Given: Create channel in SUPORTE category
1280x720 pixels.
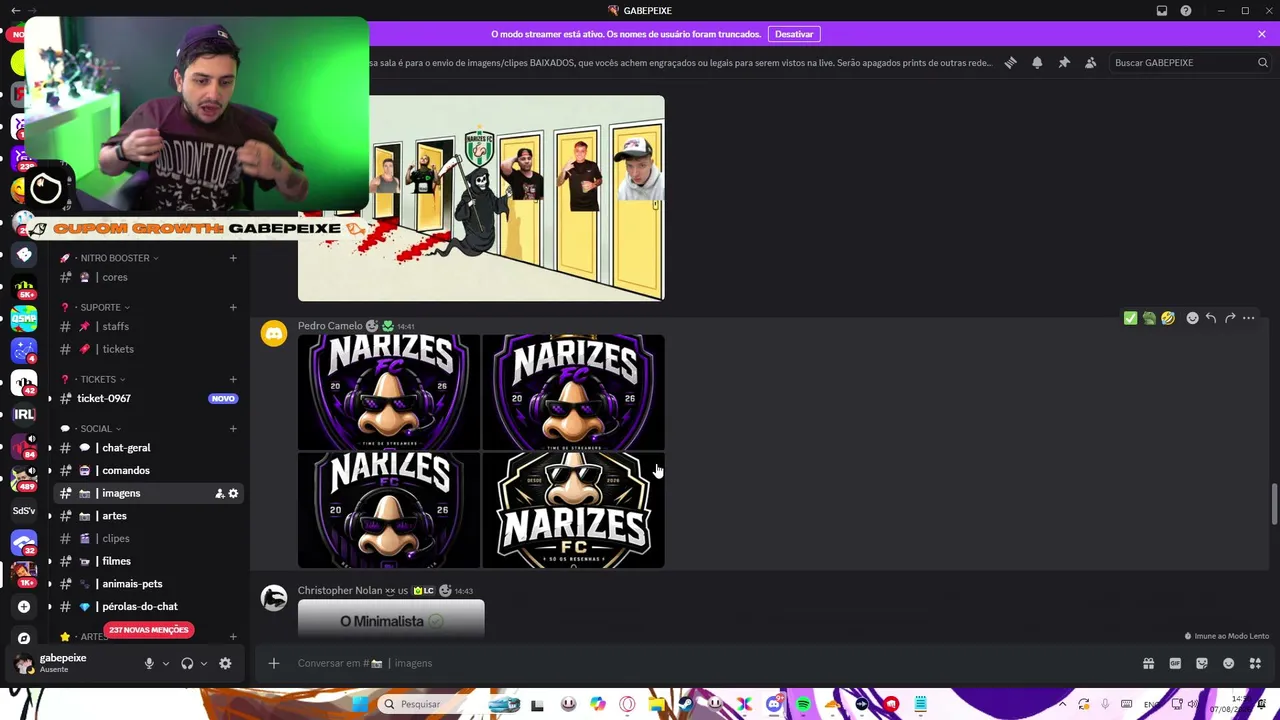Looking at the screenshot, I should (x=233, y=307).
